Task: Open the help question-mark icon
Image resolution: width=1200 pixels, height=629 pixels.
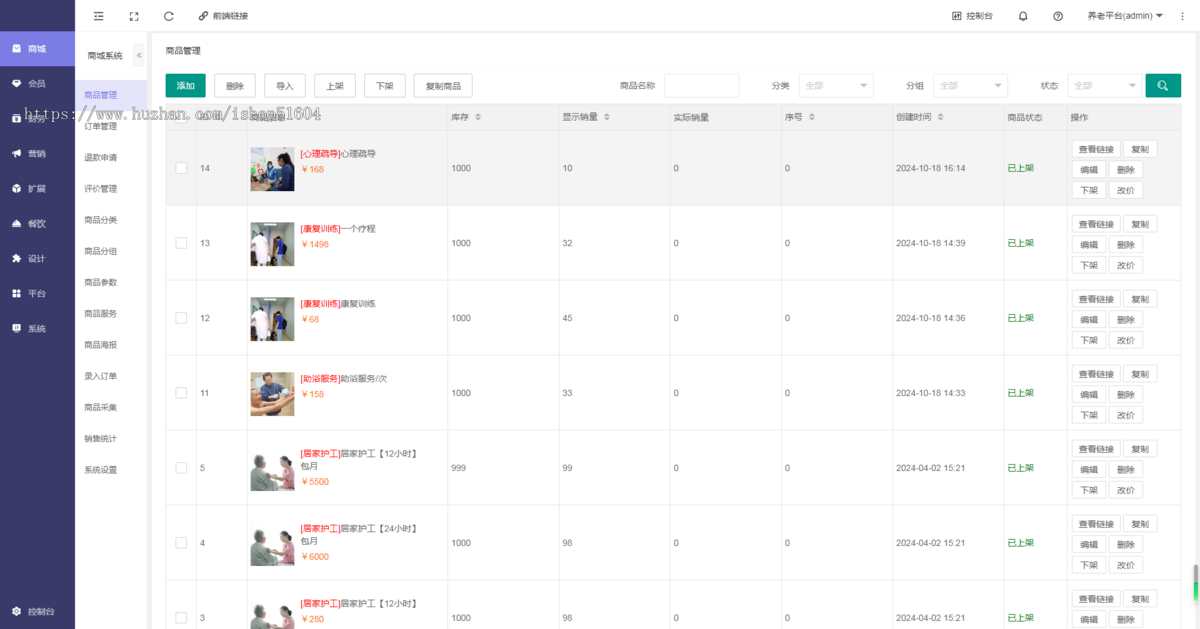Action: pyautogui.click(x=1058, y=16)
